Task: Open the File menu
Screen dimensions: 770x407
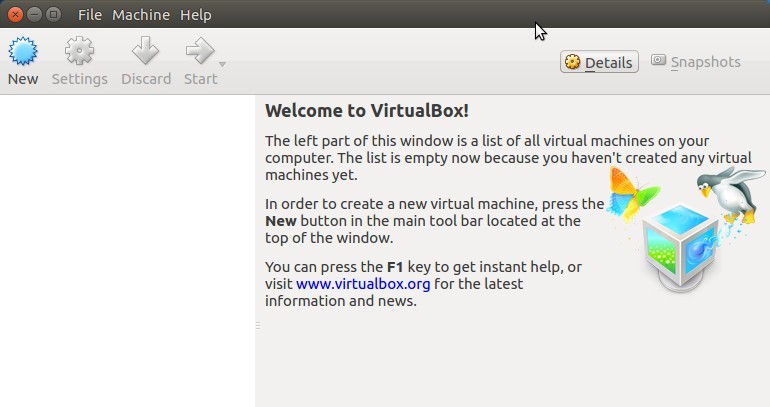Action: [x=90, y=15]
